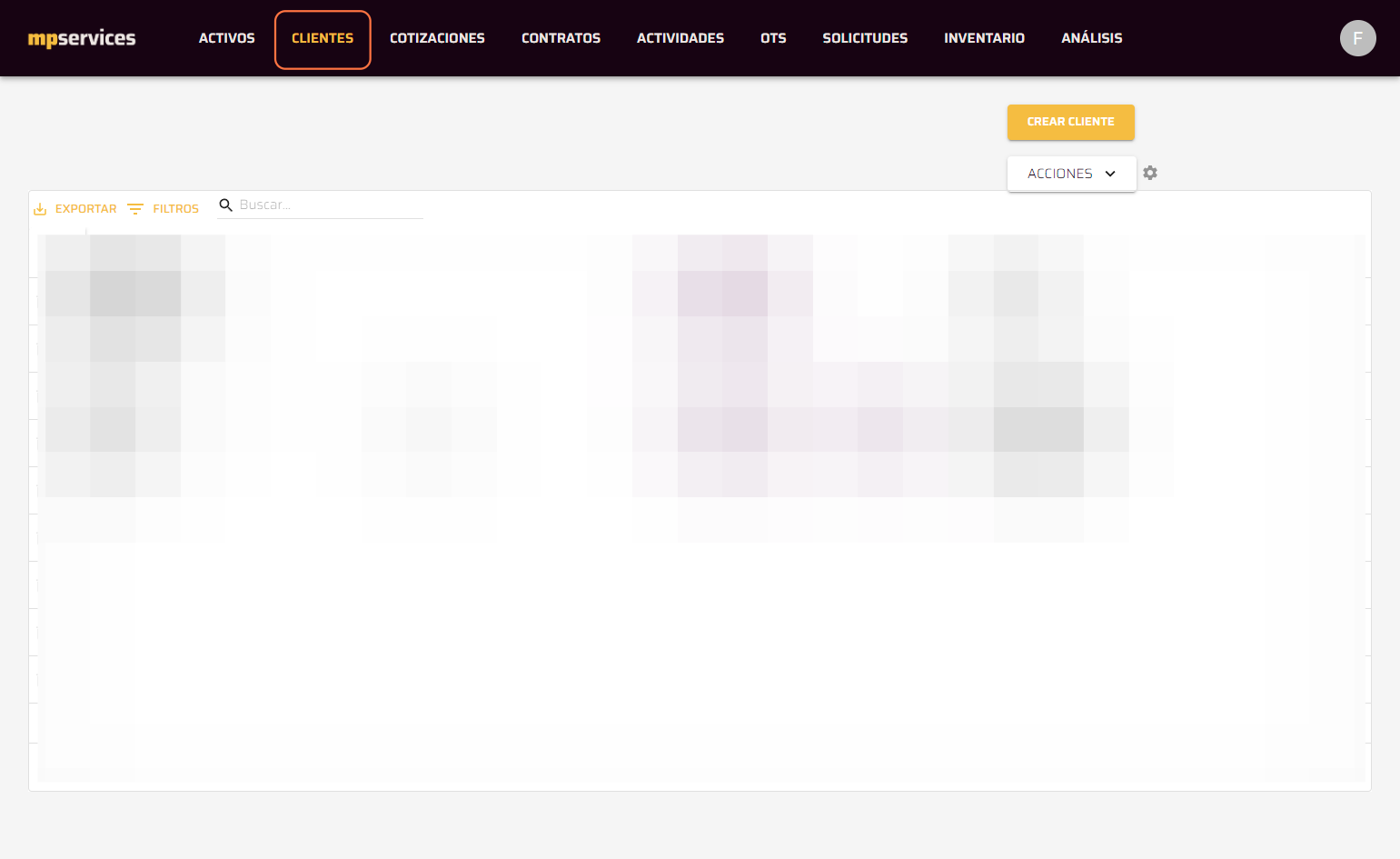Image resolution: width=1400 pixels, height=859 pixels.
Task: Click the search magnifier icon
Action: [226, 205]
